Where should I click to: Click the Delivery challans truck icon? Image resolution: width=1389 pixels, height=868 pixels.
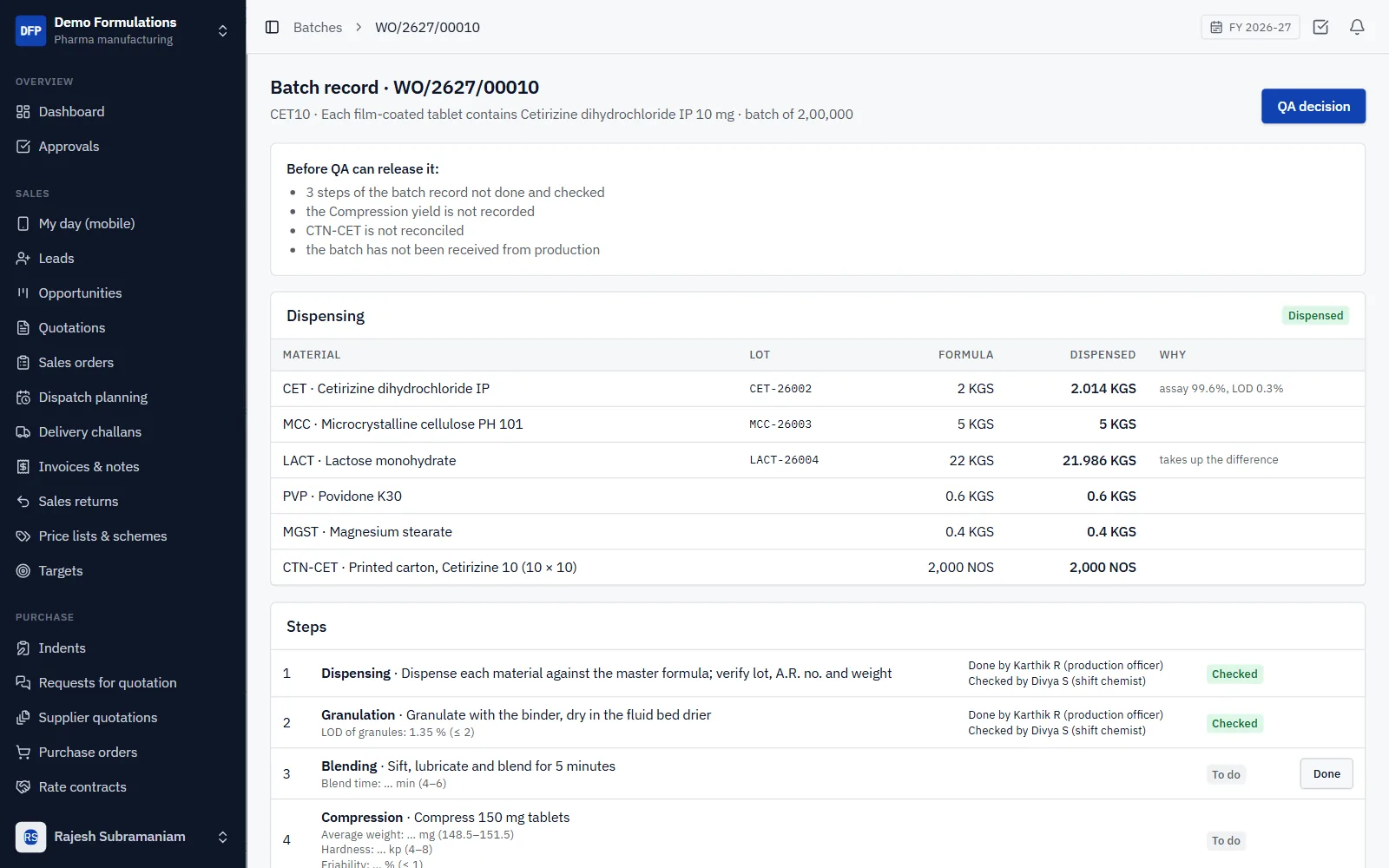[23, 432]
